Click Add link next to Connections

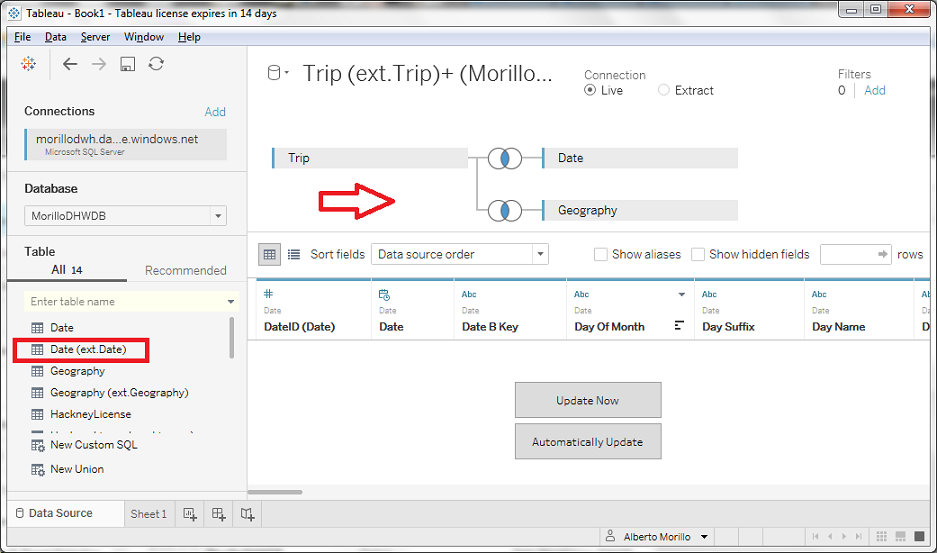215,112
